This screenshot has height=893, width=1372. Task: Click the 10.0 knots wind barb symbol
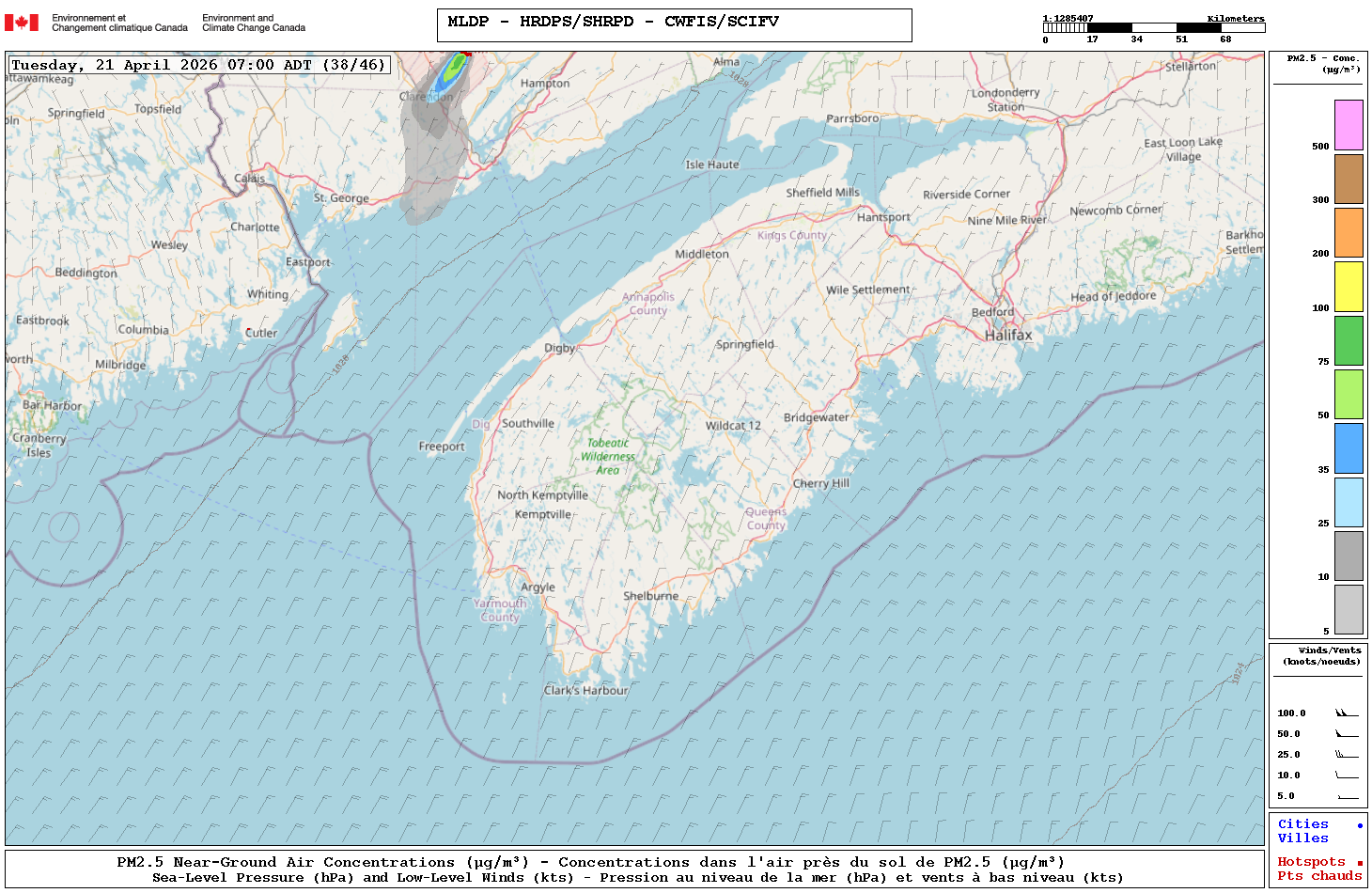point(1347,775)
